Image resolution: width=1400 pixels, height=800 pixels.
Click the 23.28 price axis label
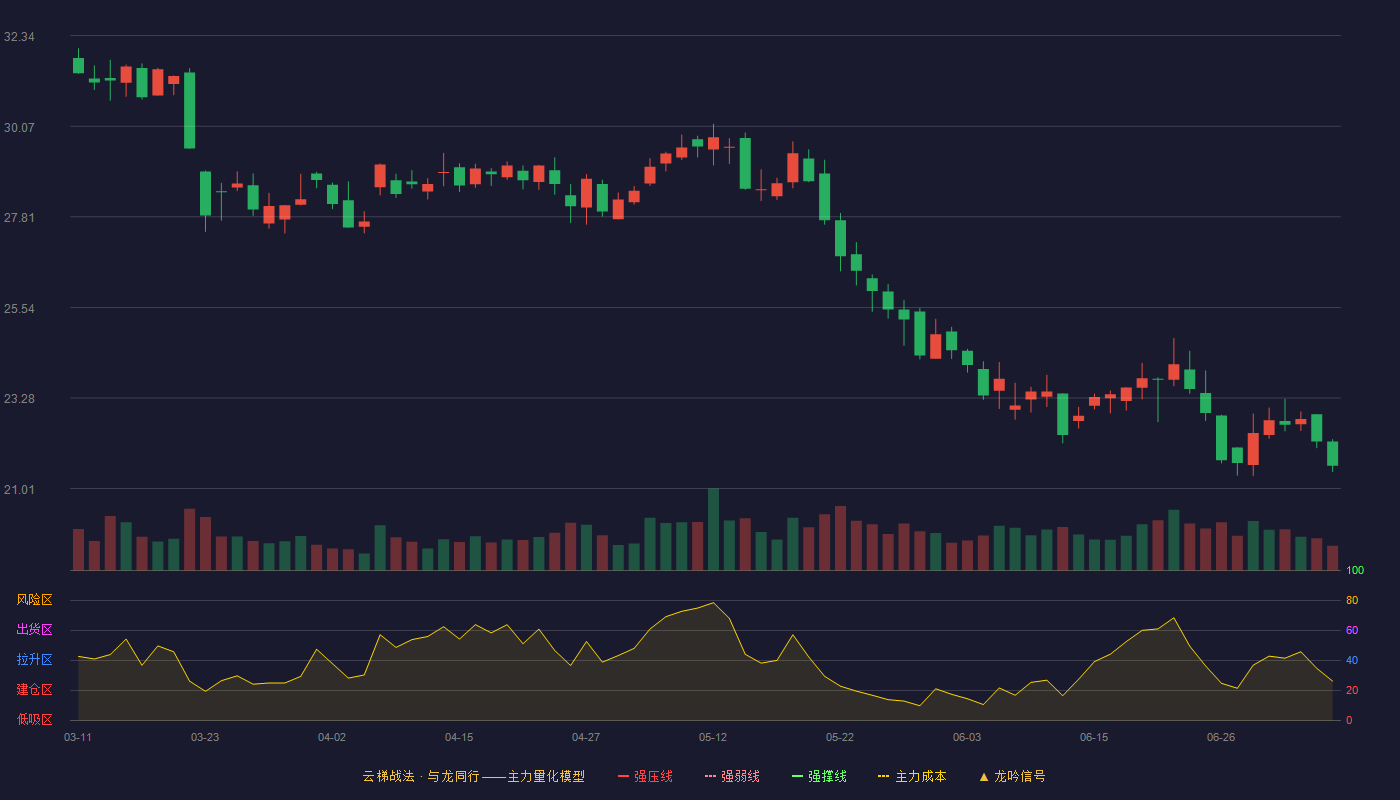tap(19, 399)
